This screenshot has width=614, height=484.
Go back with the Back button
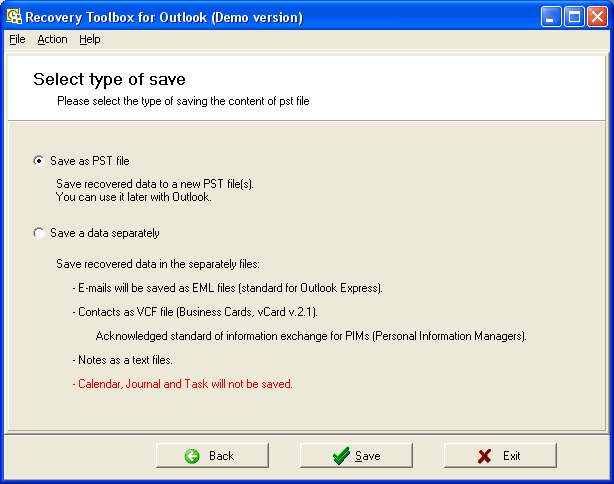pyautogui.click(x=211, y=456)
